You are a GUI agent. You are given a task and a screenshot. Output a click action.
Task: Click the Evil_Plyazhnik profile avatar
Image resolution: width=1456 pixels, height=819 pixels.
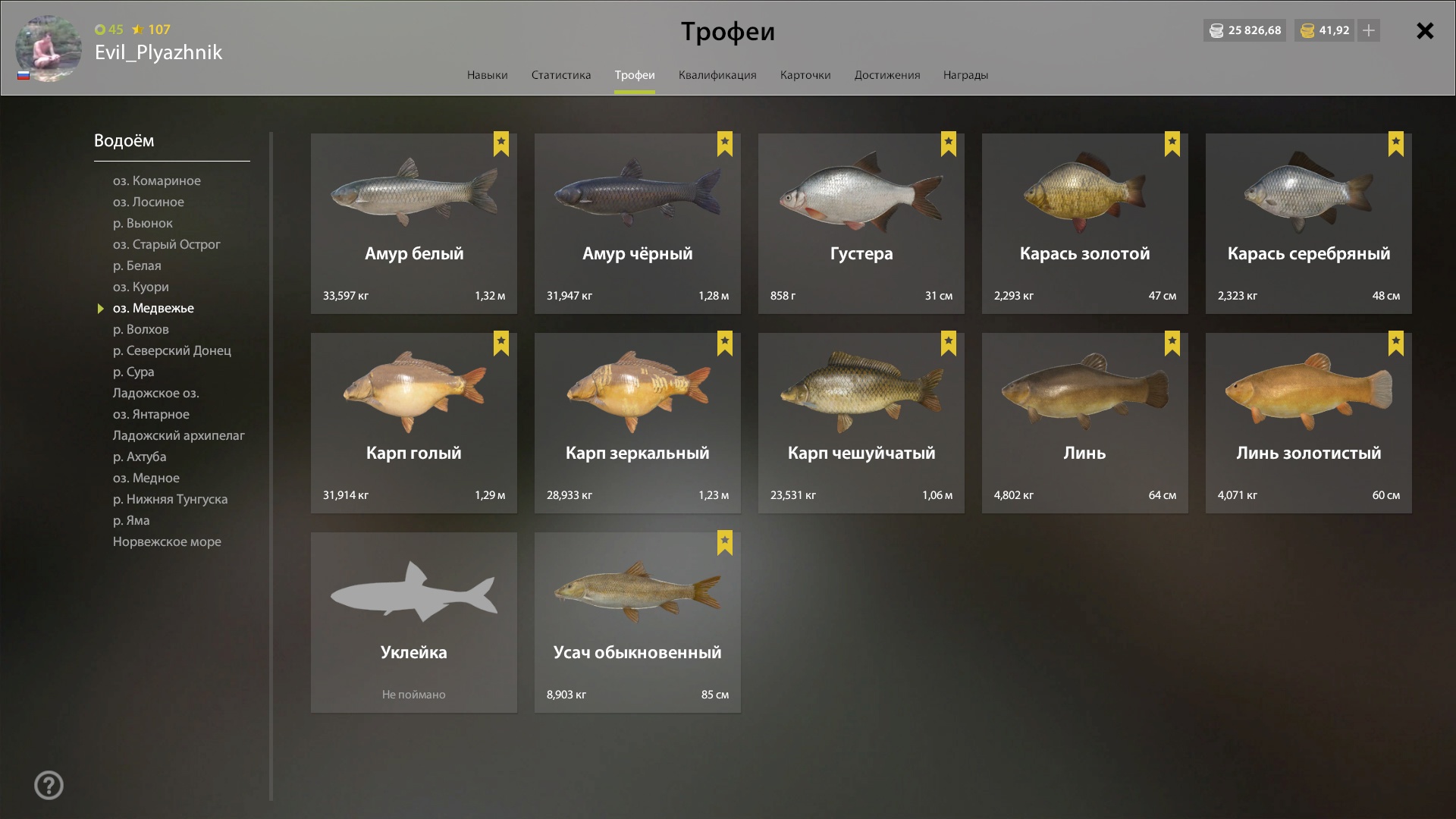pos(49,48)
